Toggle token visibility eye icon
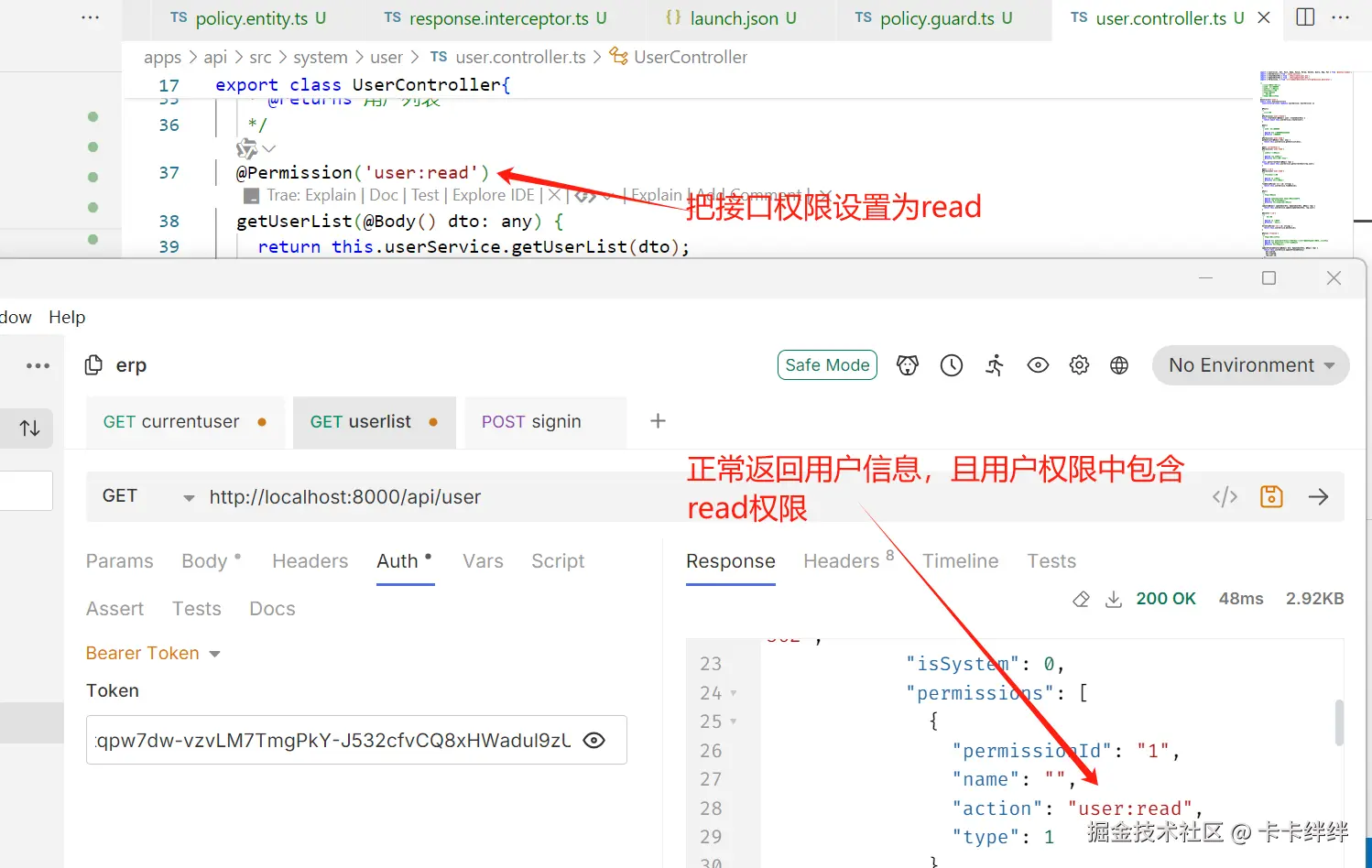The width and height of the screenshot is (1372, 868). (594, 740)
